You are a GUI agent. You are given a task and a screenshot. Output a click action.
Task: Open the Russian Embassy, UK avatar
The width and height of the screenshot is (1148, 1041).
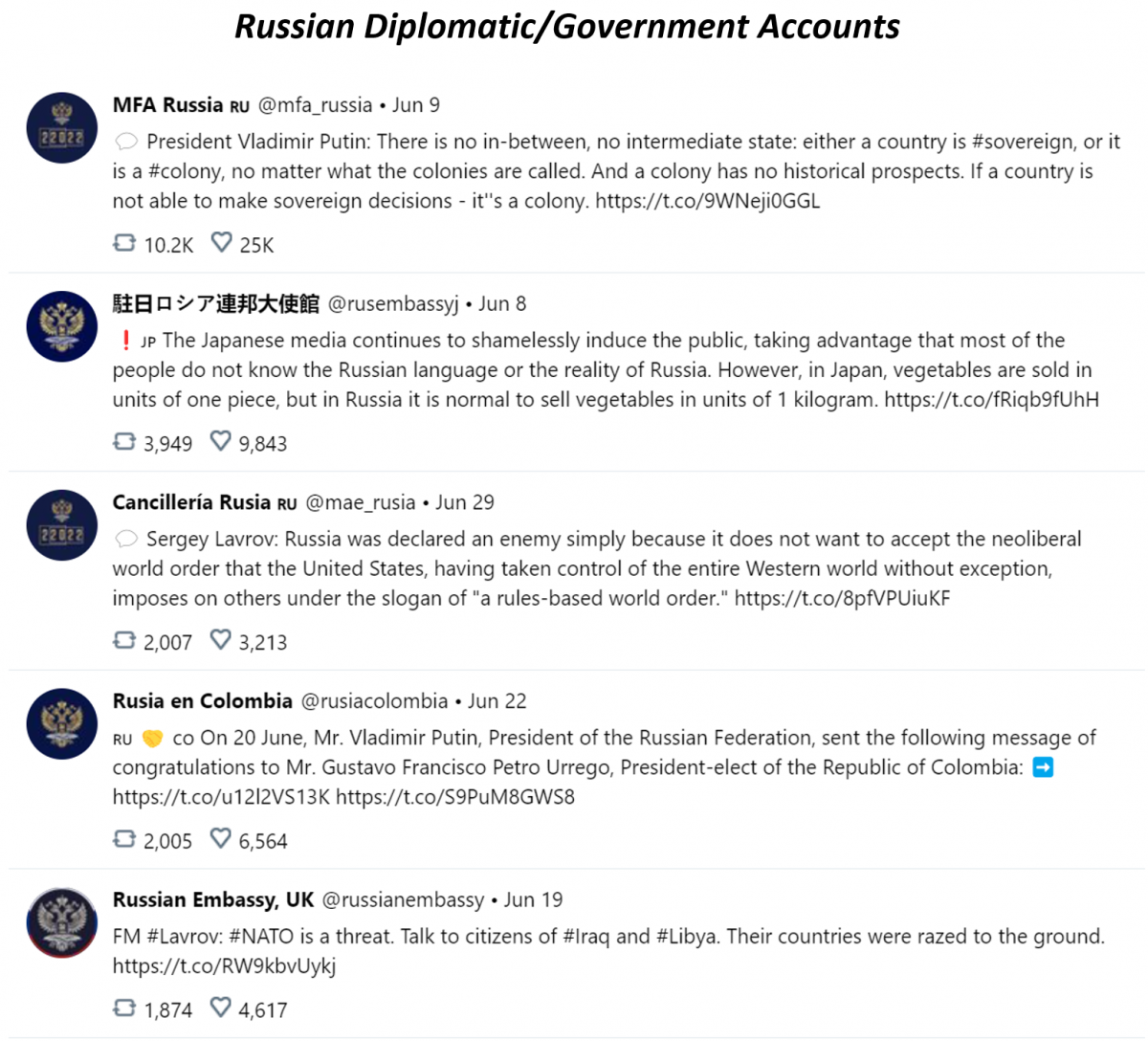pos(62,922)
